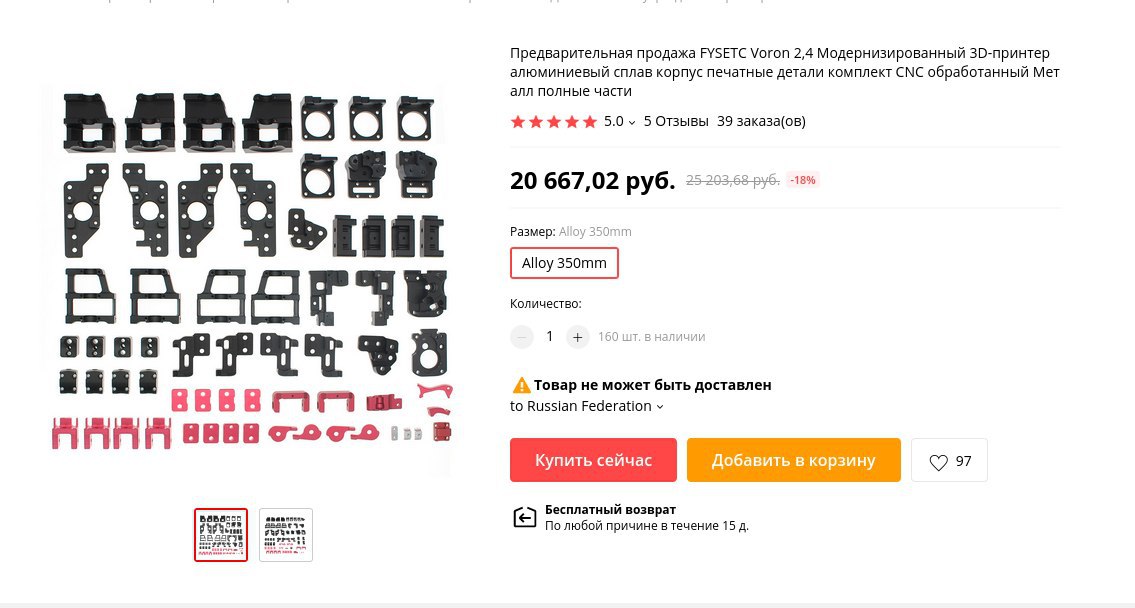
Task: Click the Бесплатный возврат free return text
Action: (x=610, y=510)
